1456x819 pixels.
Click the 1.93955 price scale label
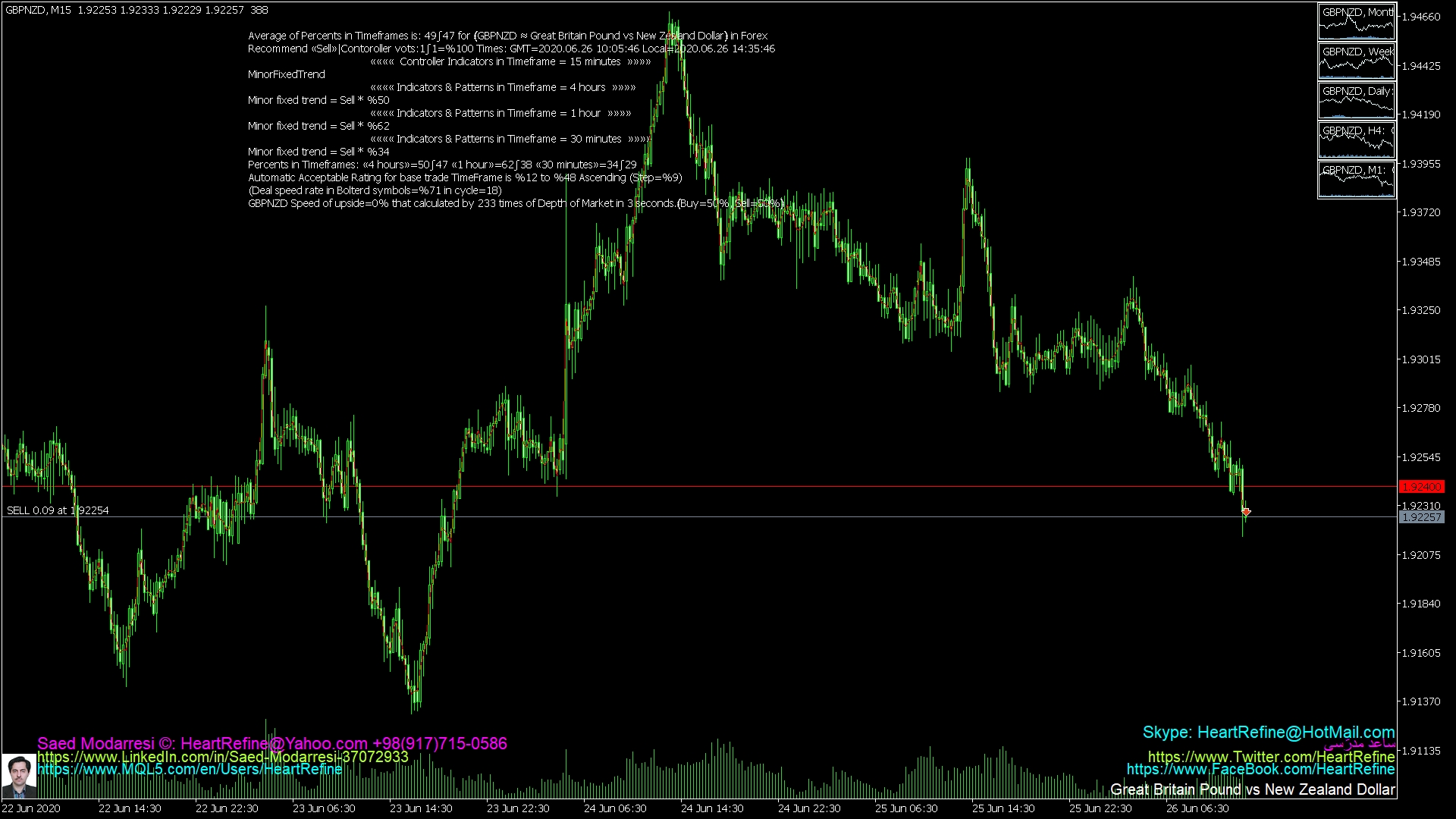point(1421,164)
